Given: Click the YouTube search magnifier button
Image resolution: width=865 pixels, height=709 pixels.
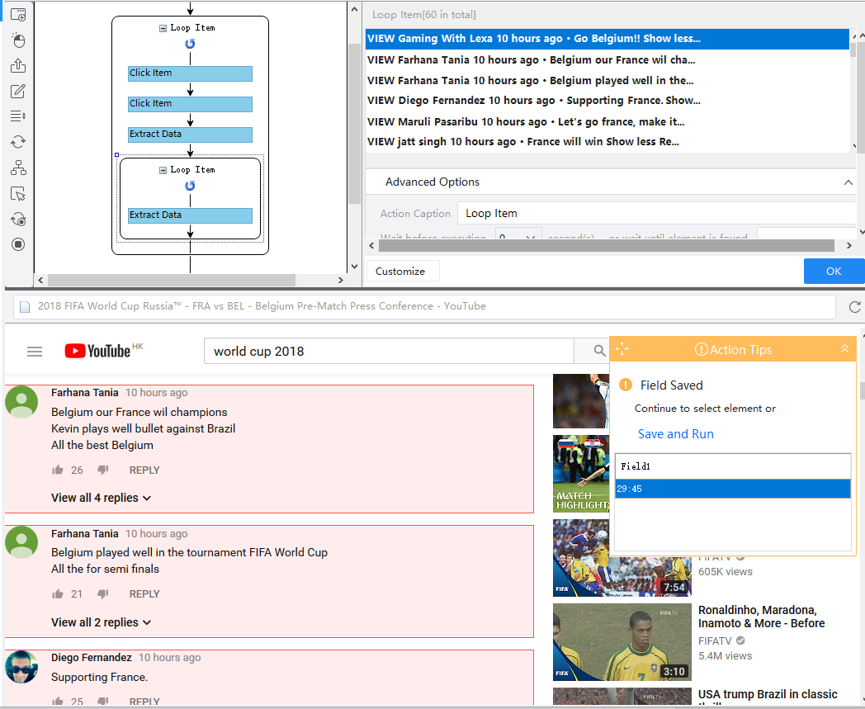Looking at the screenshot, I should pos(599,350).
